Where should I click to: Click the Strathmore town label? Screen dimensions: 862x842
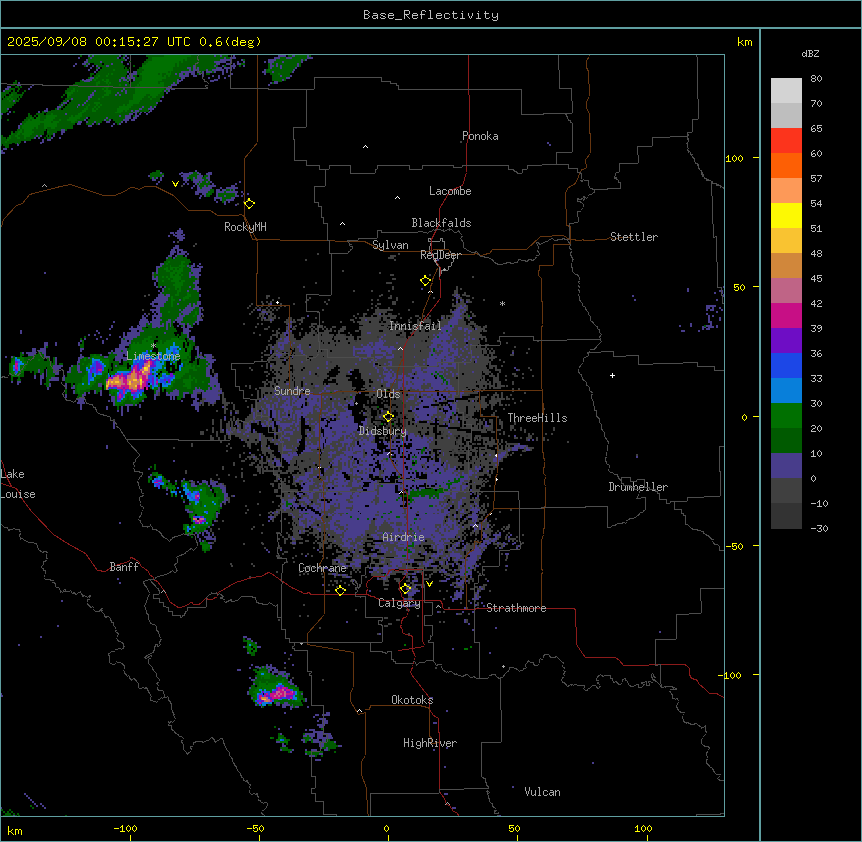tap(516, 608)
